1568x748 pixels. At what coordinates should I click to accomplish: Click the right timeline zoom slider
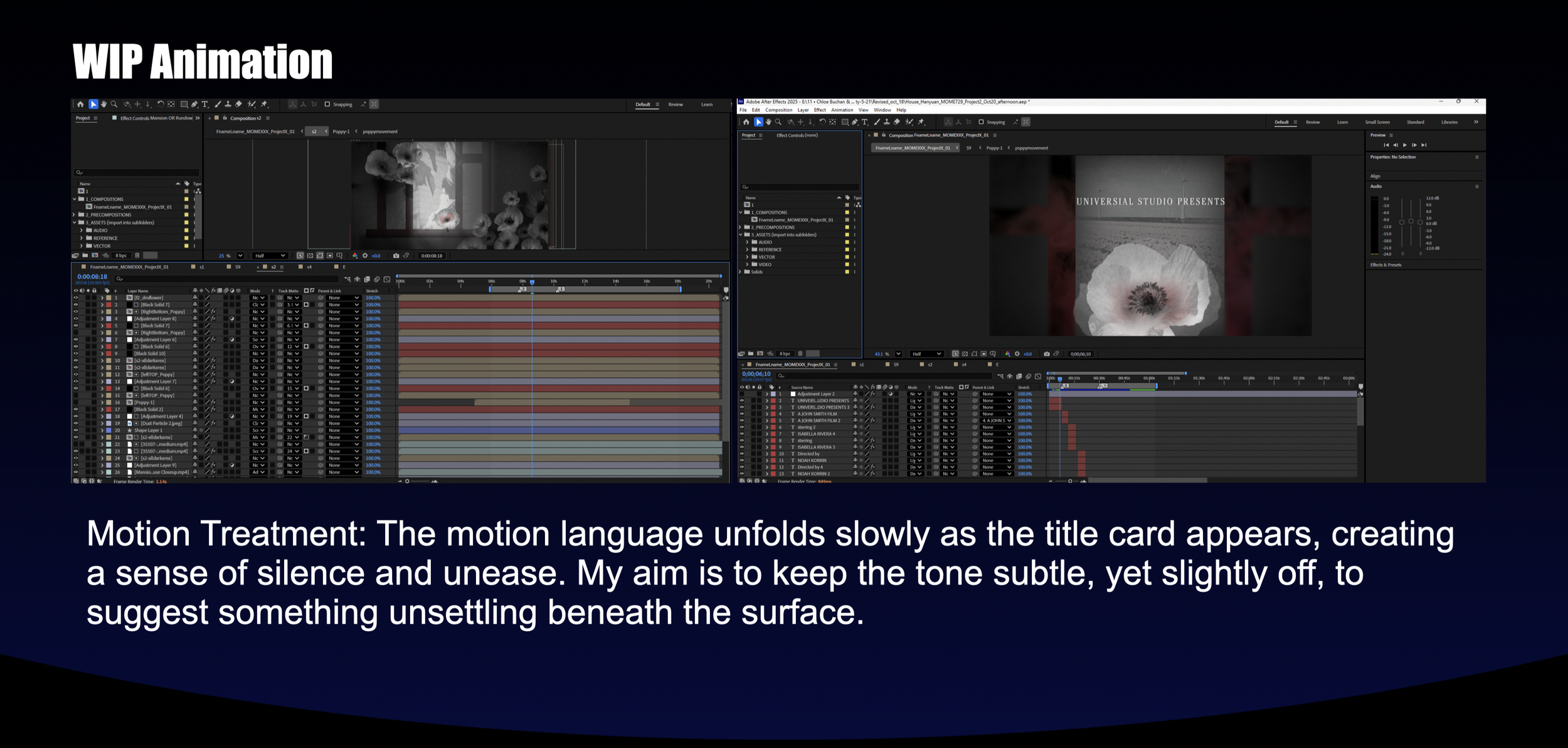click(1070, 481)
